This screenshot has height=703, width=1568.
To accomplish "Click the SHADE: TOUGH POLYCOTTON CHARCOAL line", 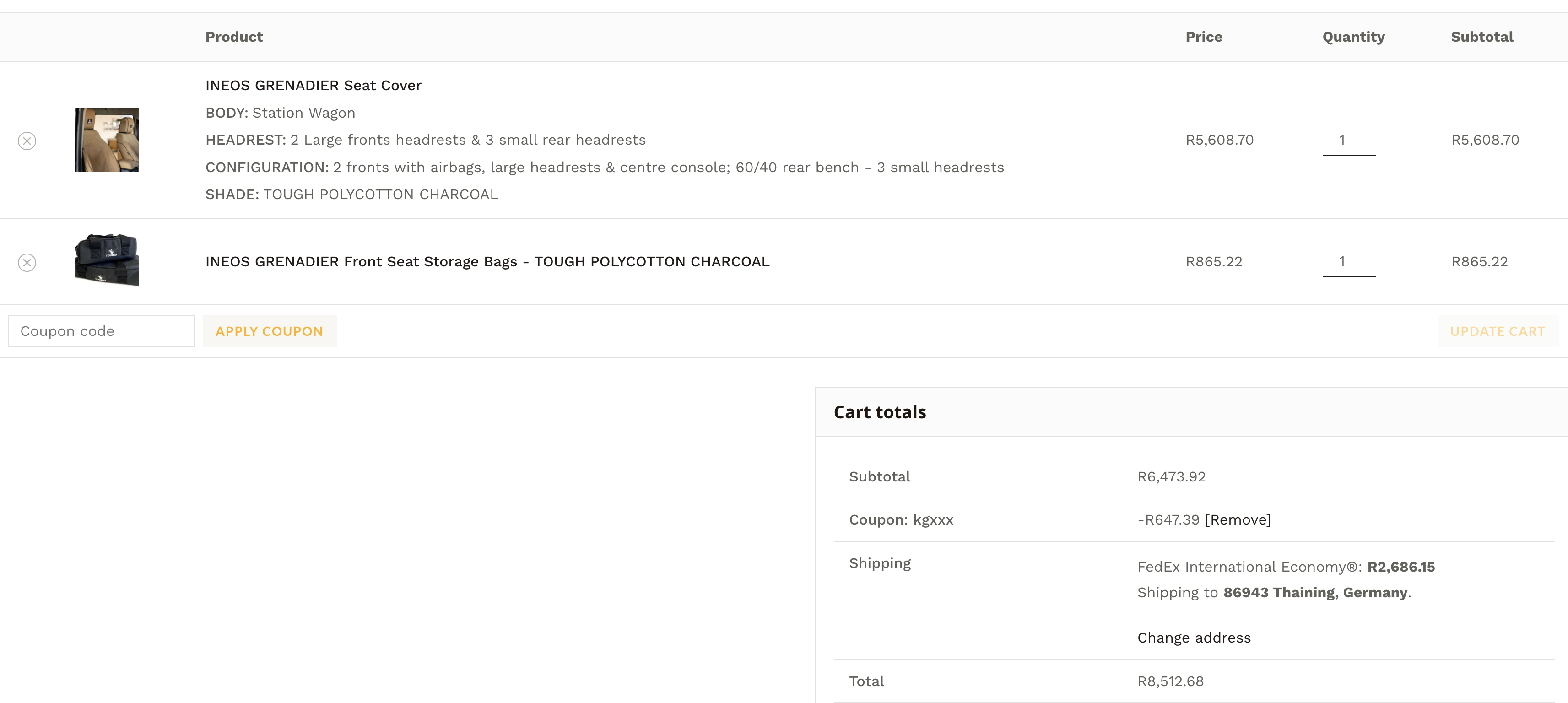I will pos(352,194).
